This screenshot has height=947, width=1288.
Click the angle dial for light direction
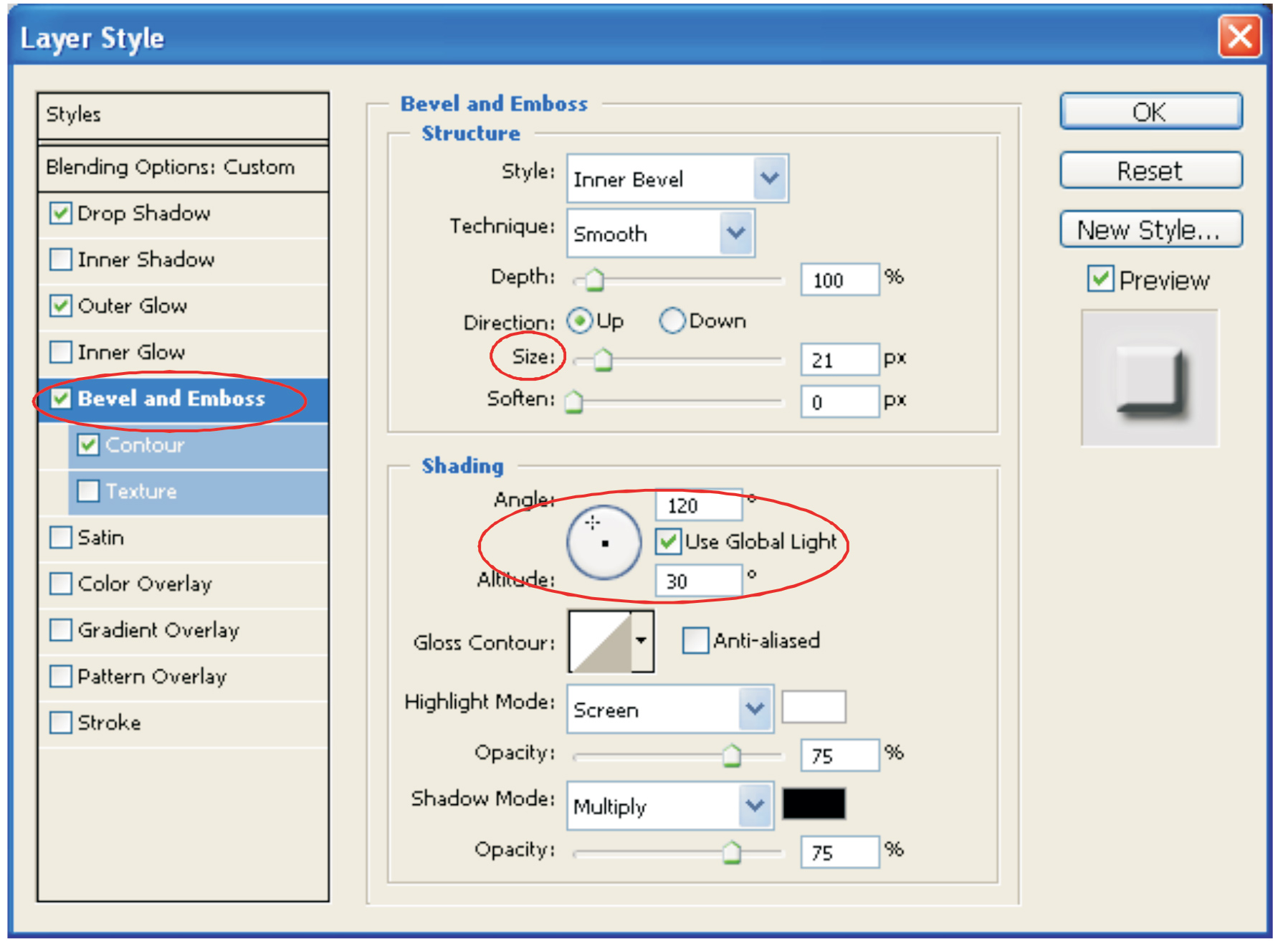[604, 543]
